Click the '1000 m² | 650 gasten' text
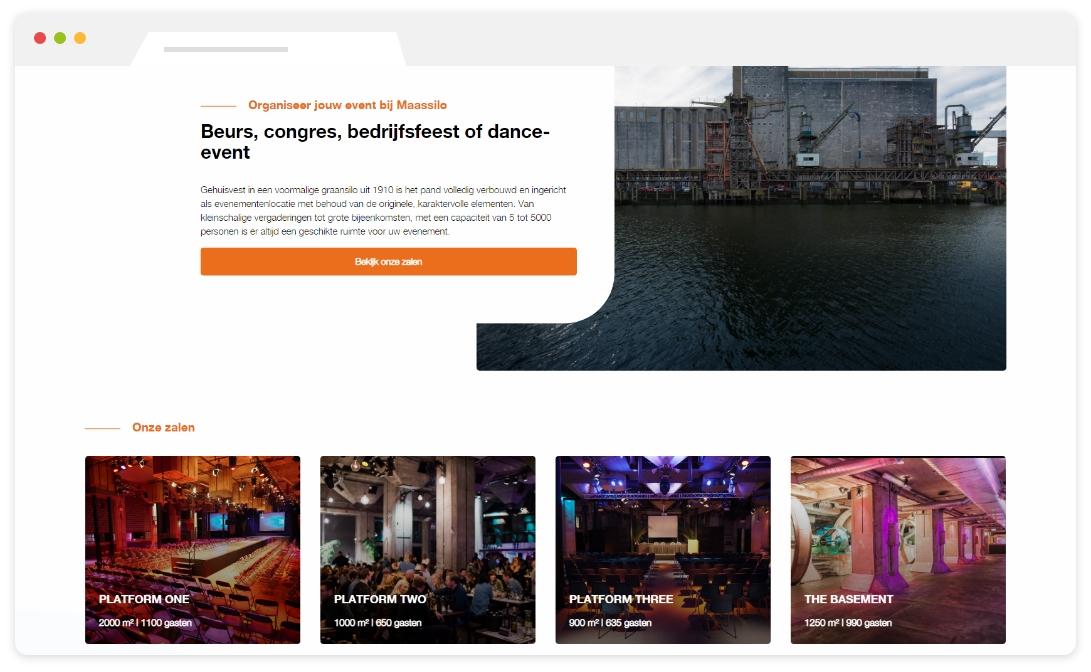Screen dimensions: 1091x672 [377, 623]
